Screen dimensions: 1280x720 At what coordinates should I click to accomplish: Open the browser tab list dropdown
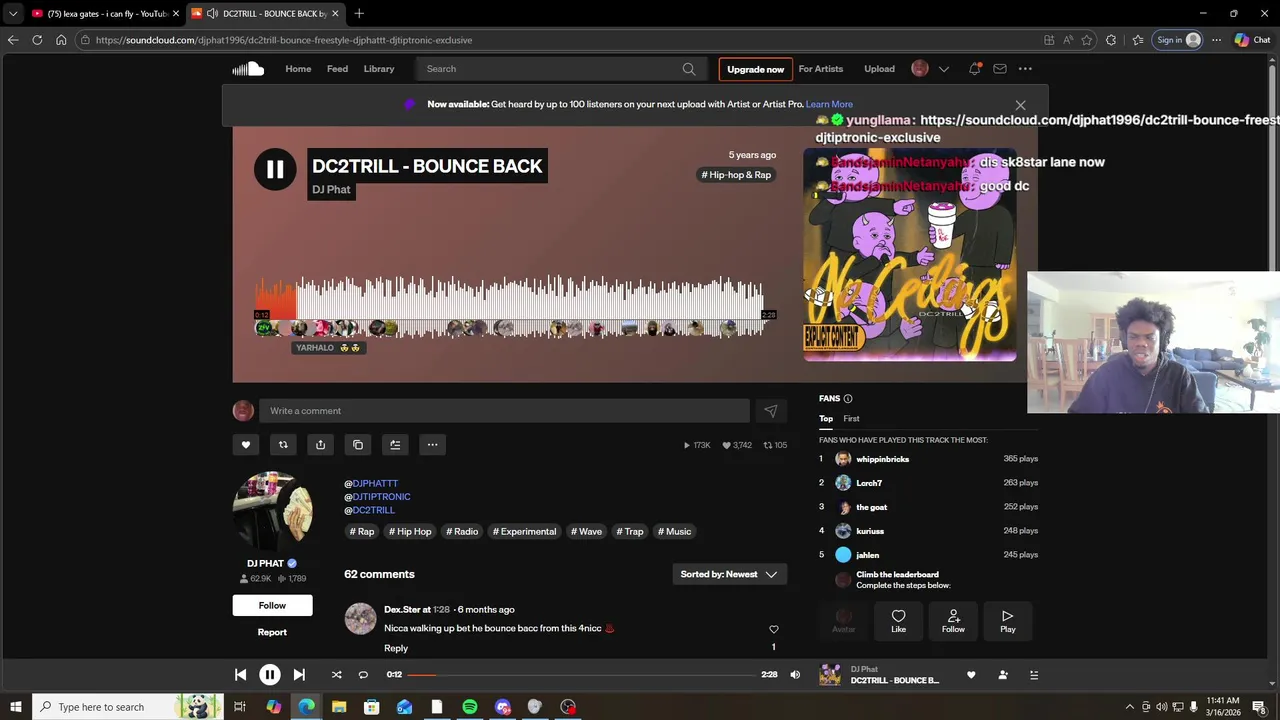tap(13, 13)
